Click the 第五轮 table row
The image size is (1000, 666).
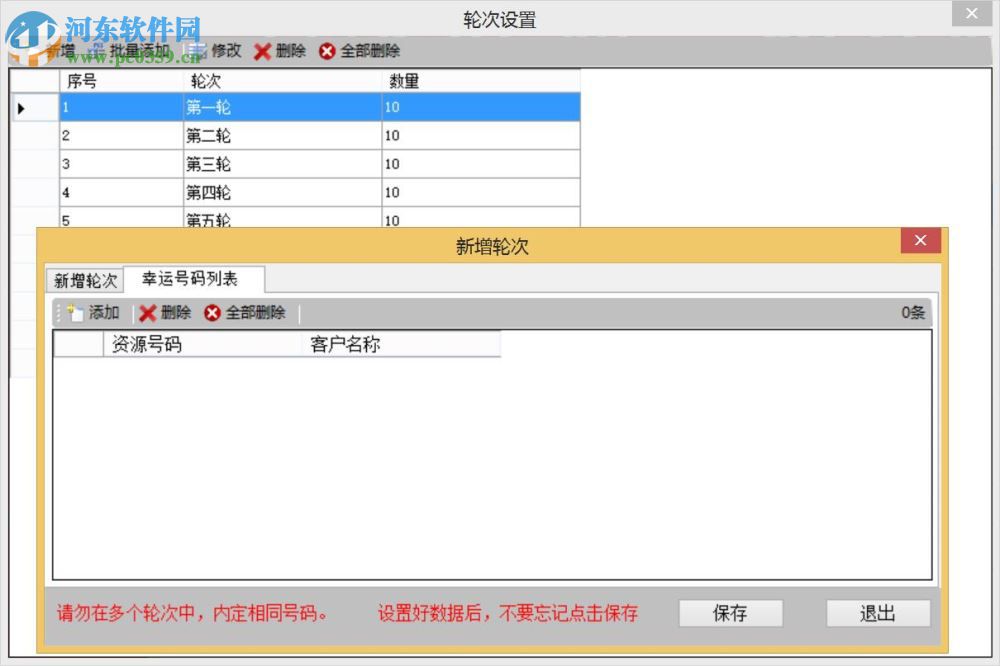pos(208,219)
